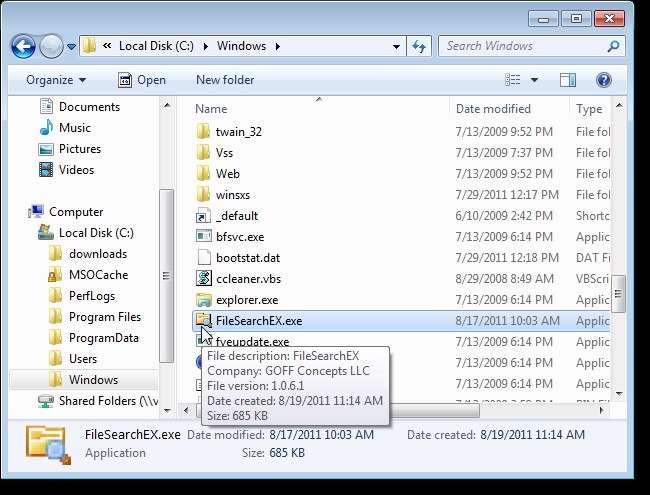Click Size 685 KB value in details pane
The height and width of the screenshot is (495, 650).
287,452
